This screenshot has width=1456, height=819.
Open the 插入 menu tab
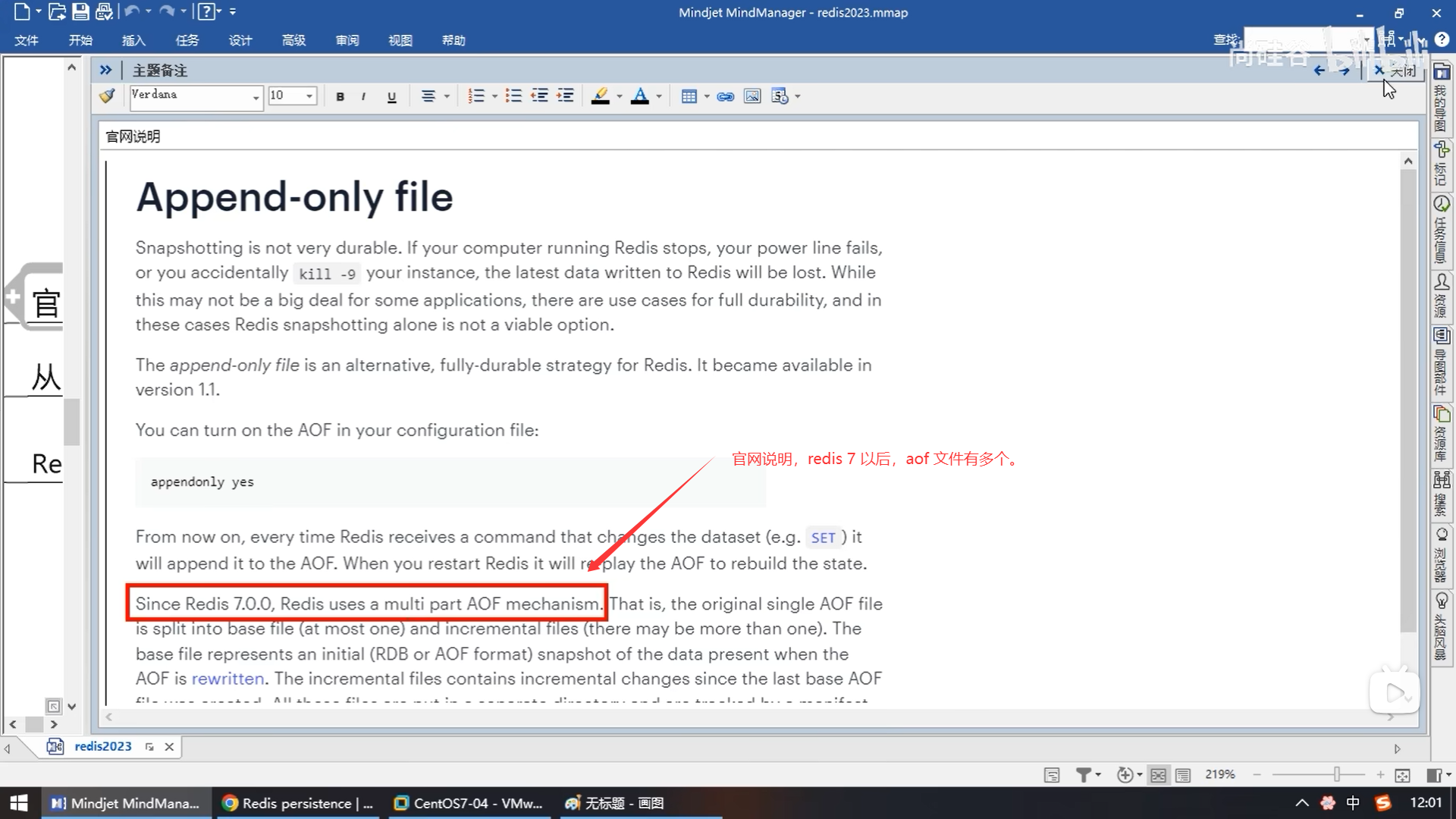tap(133, 40)
